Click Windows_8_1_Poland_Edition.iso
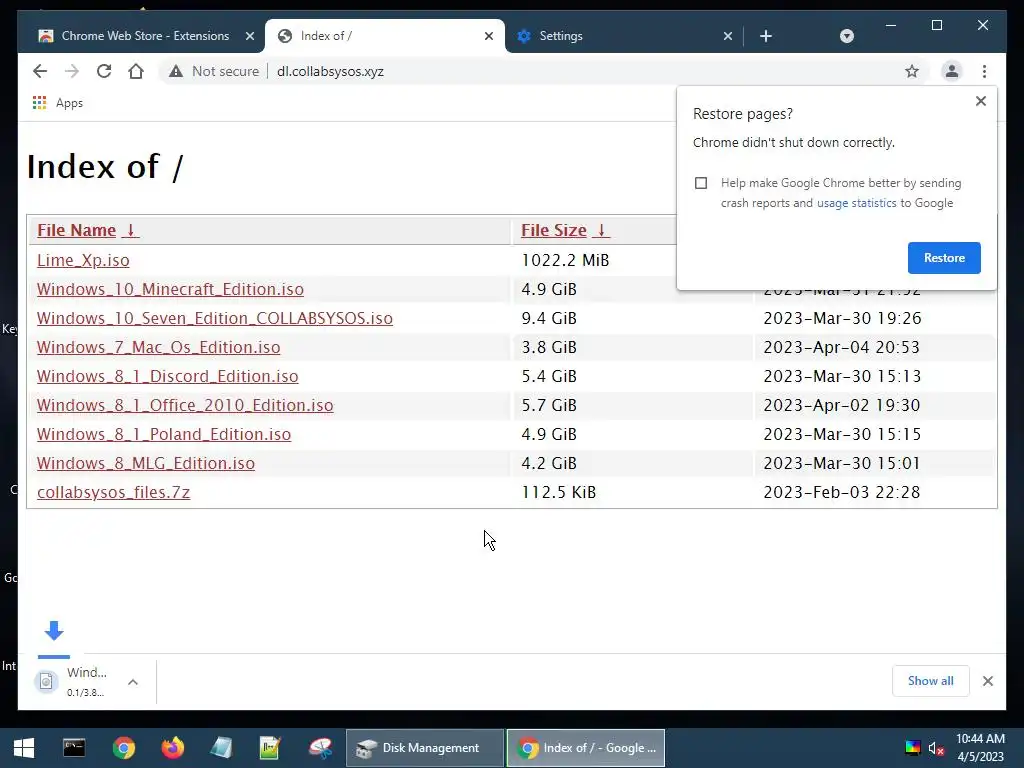Screen dimensions: 1024x768 (164, 434)
